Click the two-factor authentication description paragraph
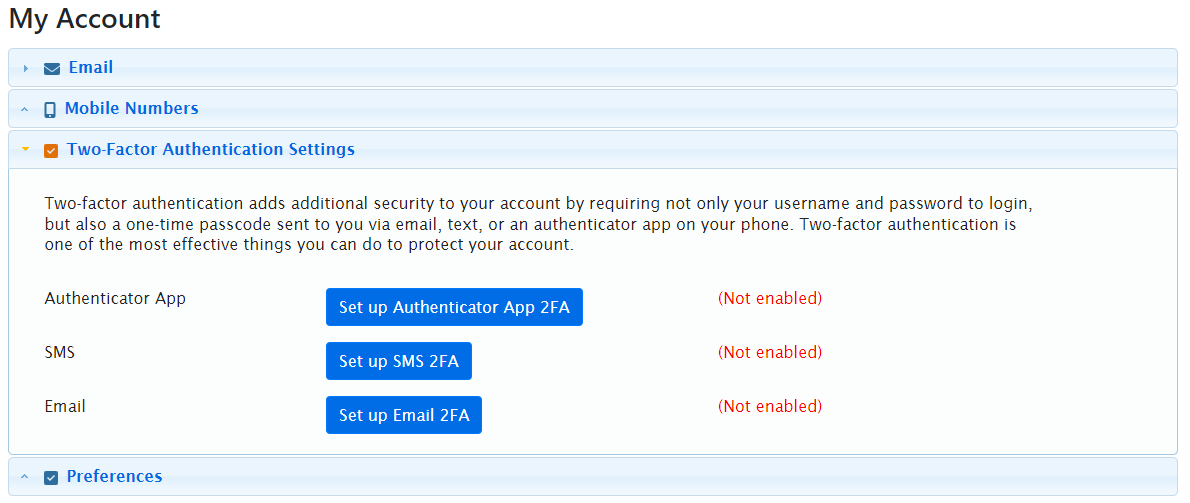1190x503 pixels. pyautogui.click(x=530, y=225)
